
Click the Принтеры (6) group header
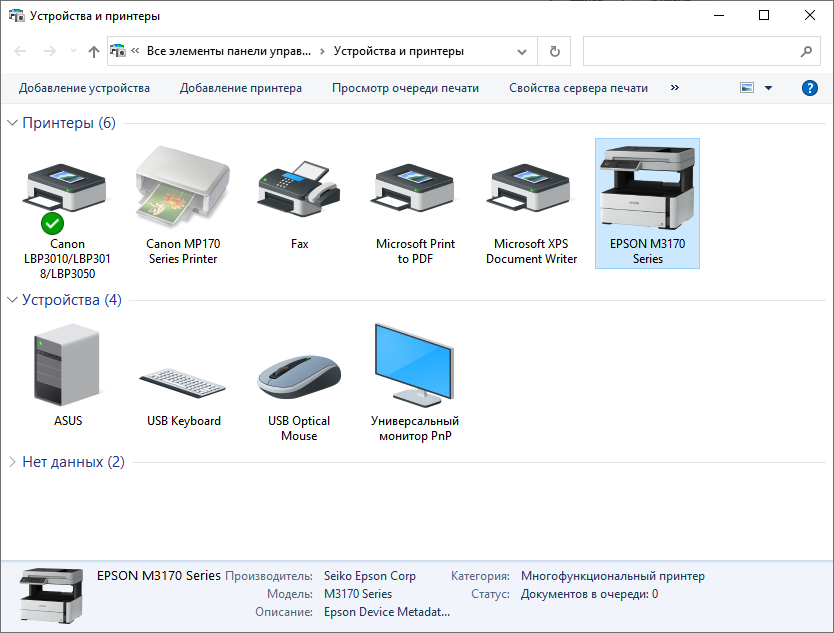click(x=69, y=123)
